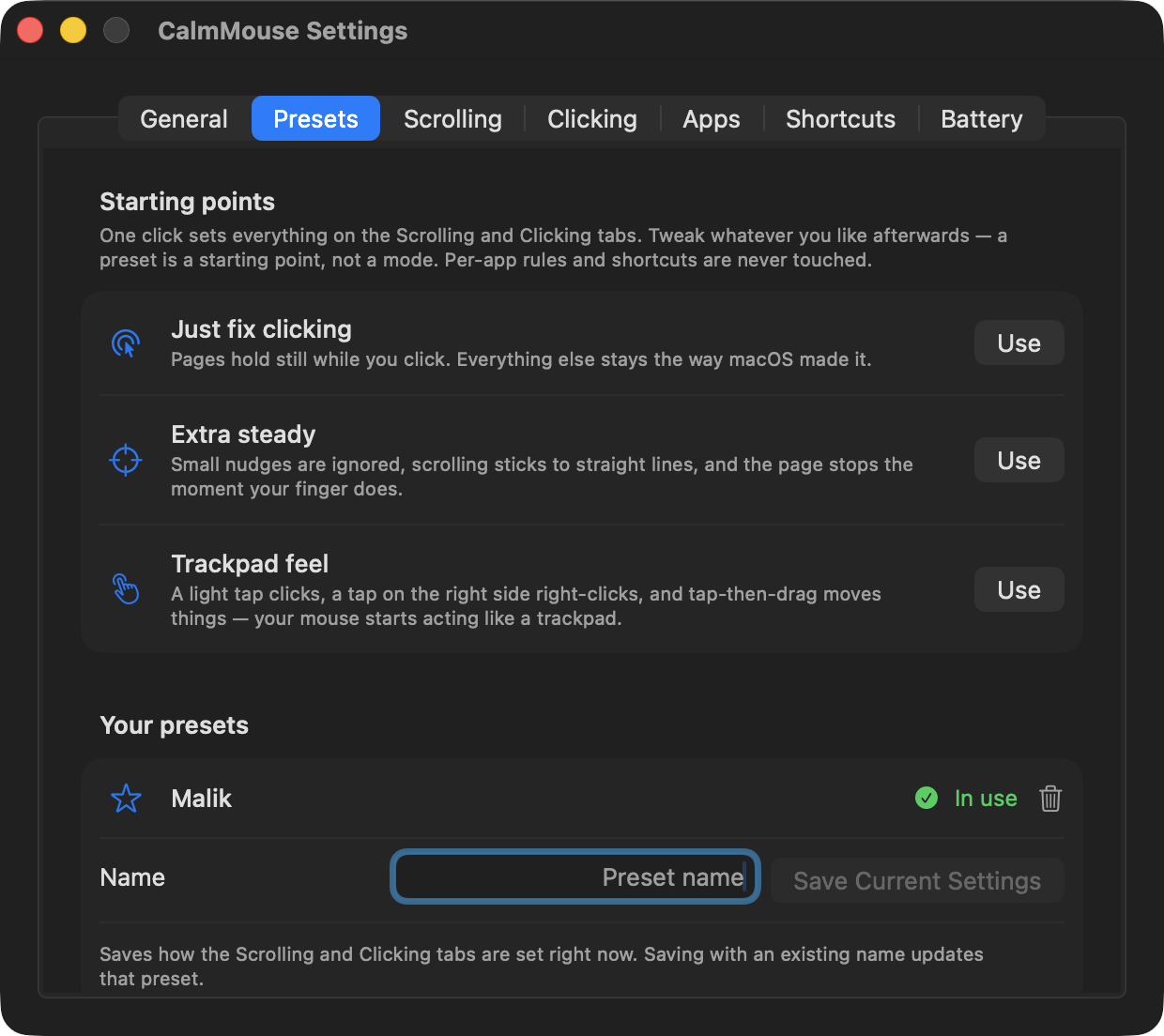Image resolution: width=1164 pixels, height=1036 pixels.
Task: Minimize the CalmMouse Settings window
Action: pos(73,30)
